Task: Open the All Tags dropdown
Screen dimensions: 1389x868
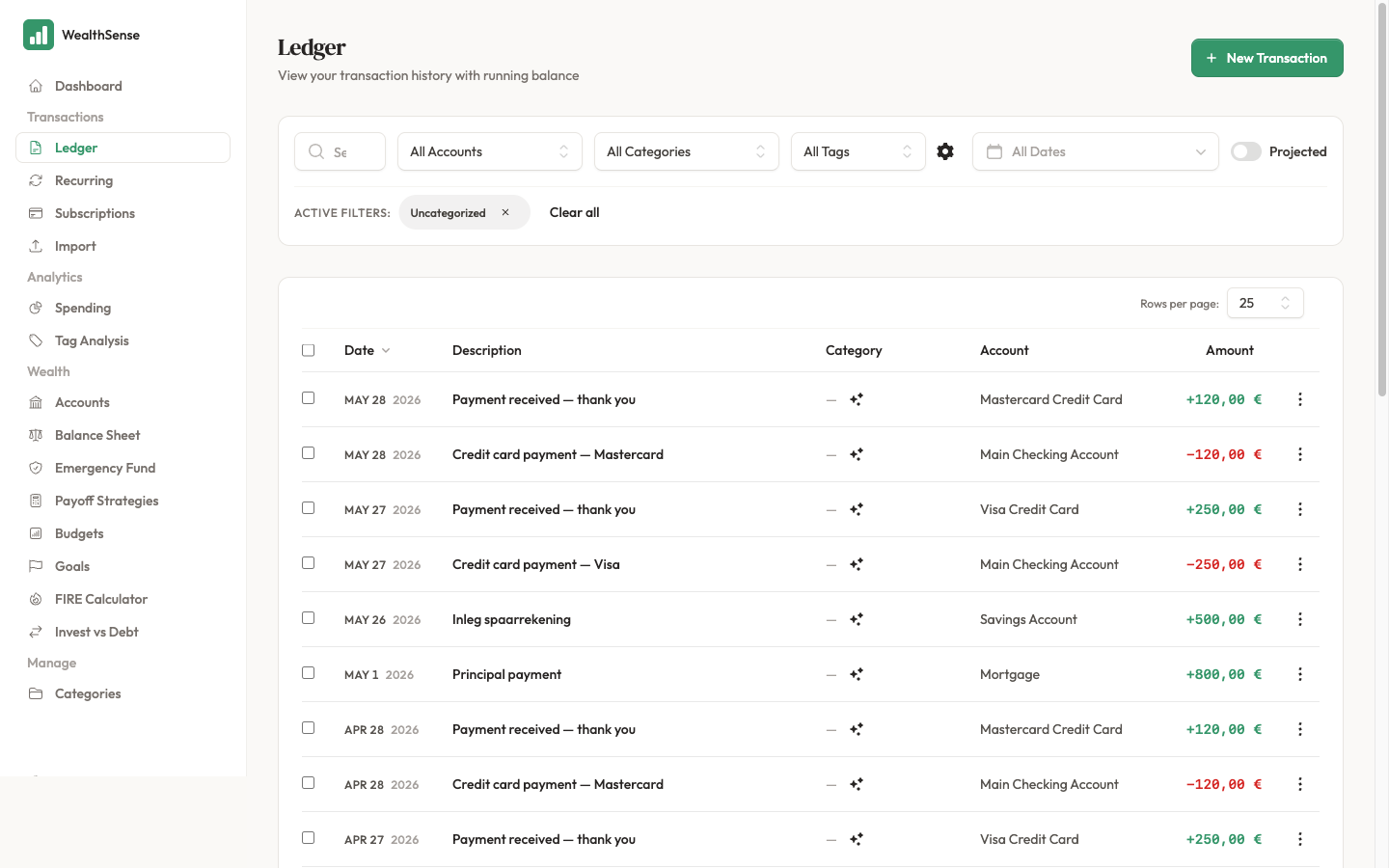Action: click(858, 151)
